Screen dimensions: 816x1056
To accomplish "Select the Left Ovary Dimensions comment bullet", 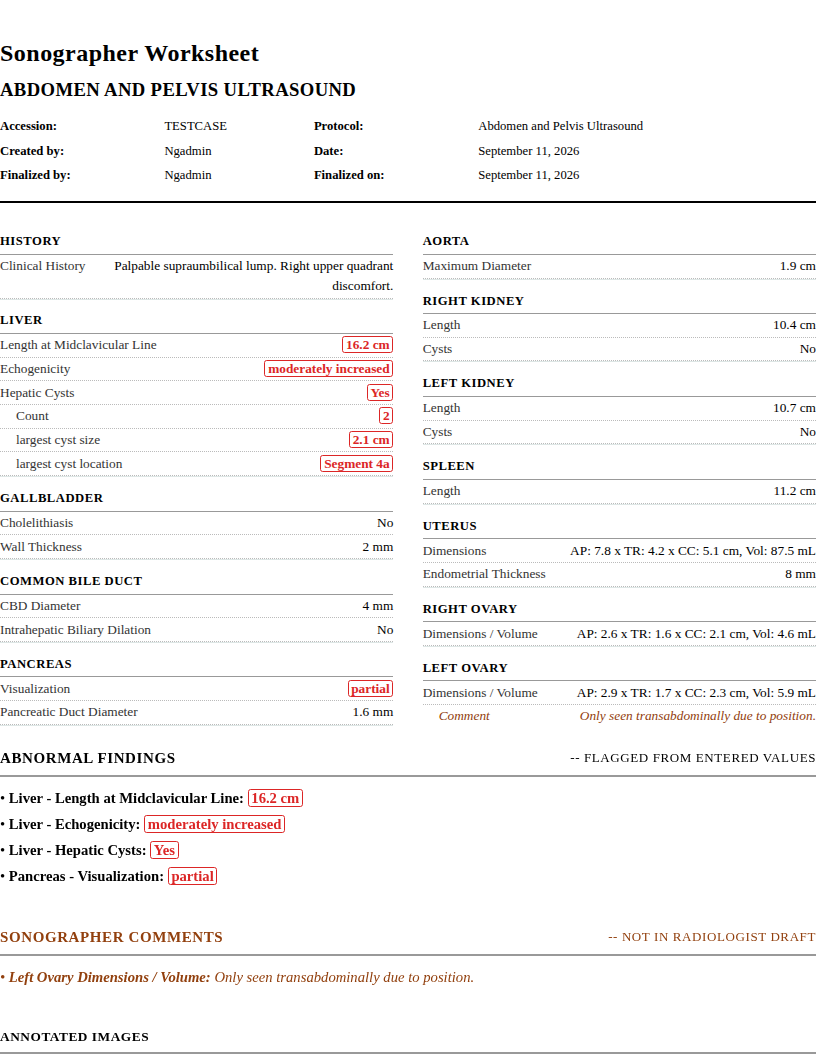I will (x=237, y=977).
